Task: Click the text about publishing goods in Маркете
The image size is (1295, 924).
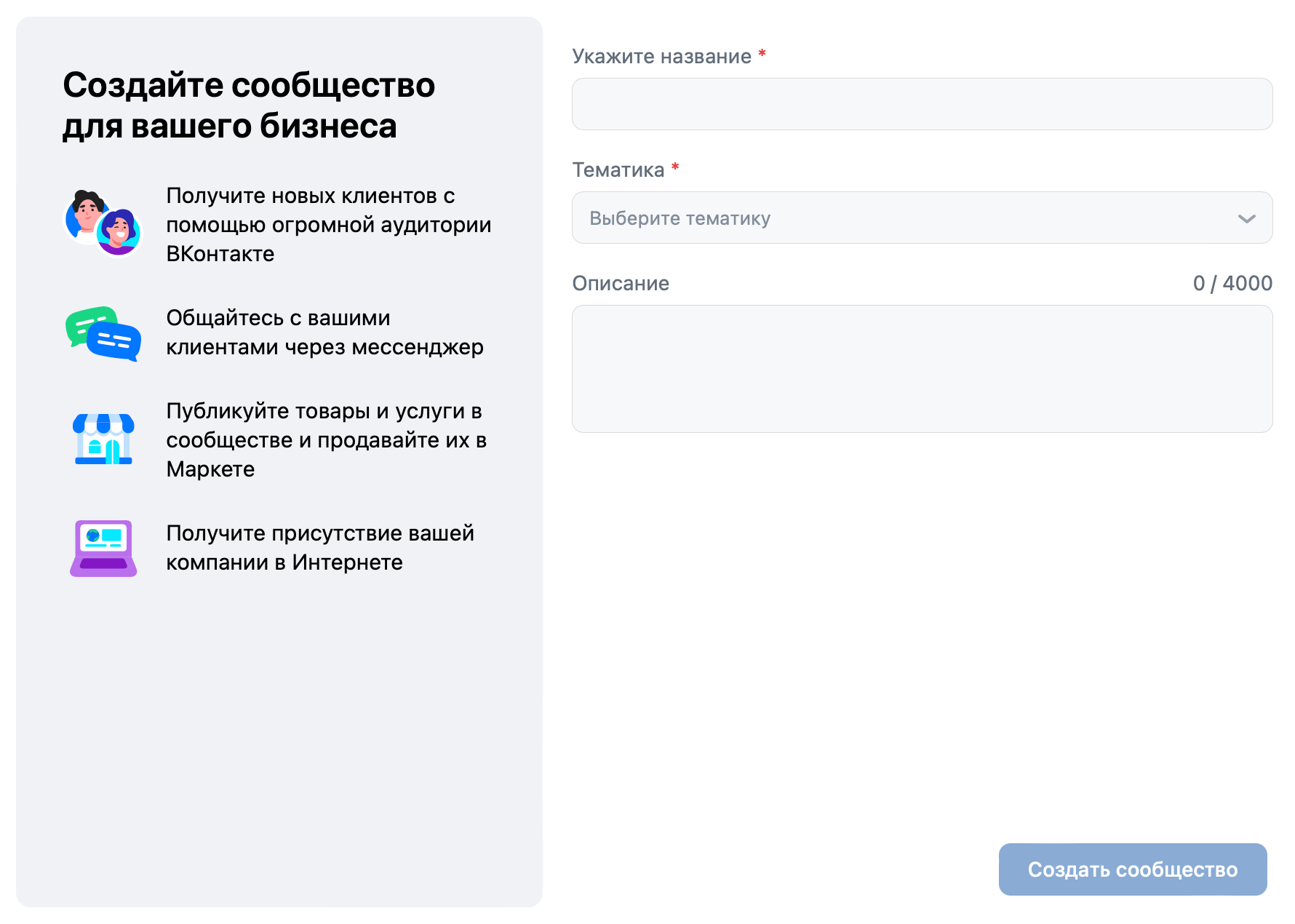Action: coord(326,439)
